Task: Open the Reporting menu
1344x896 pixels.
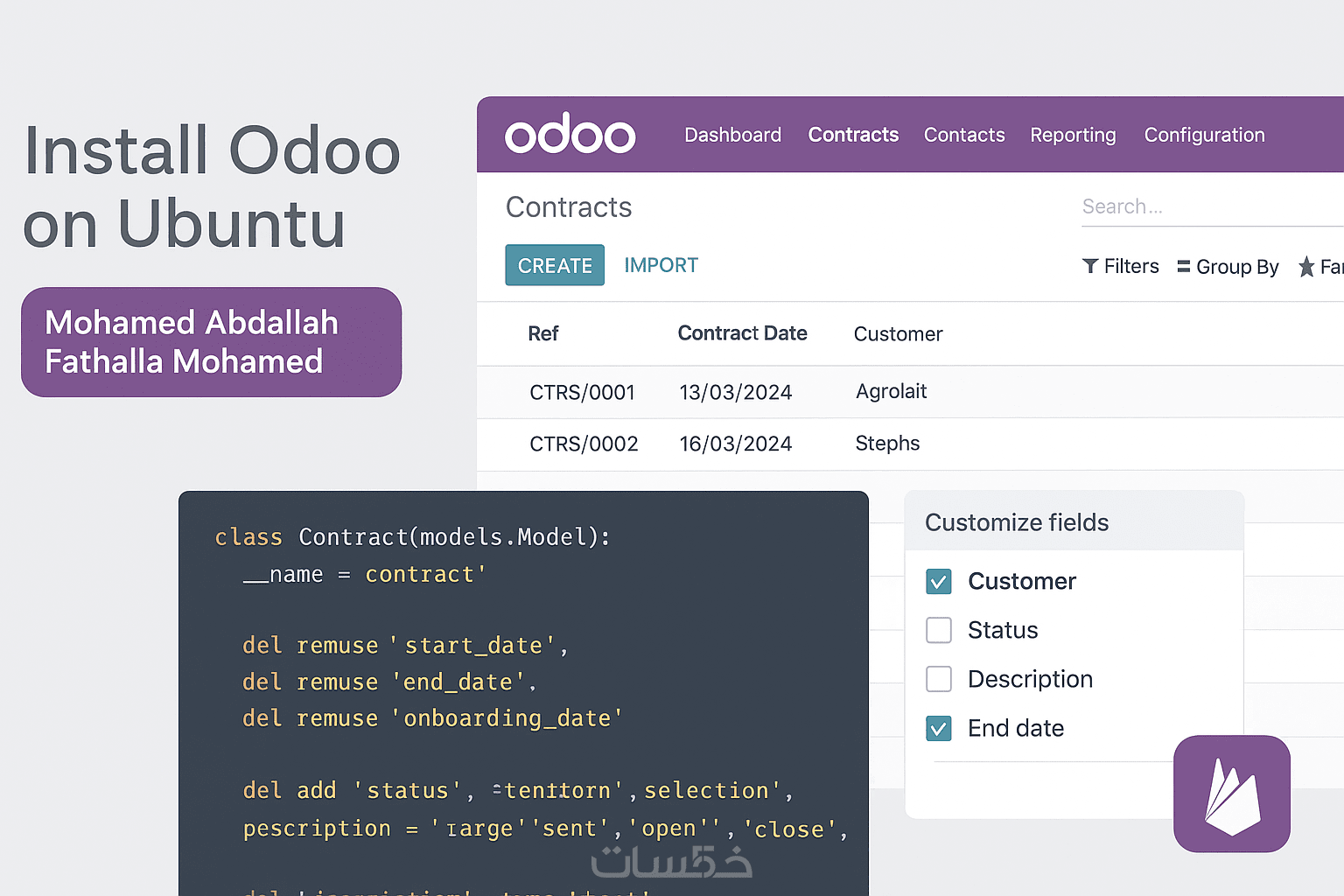Action: pyautogui.click(x=1073, y=135)
